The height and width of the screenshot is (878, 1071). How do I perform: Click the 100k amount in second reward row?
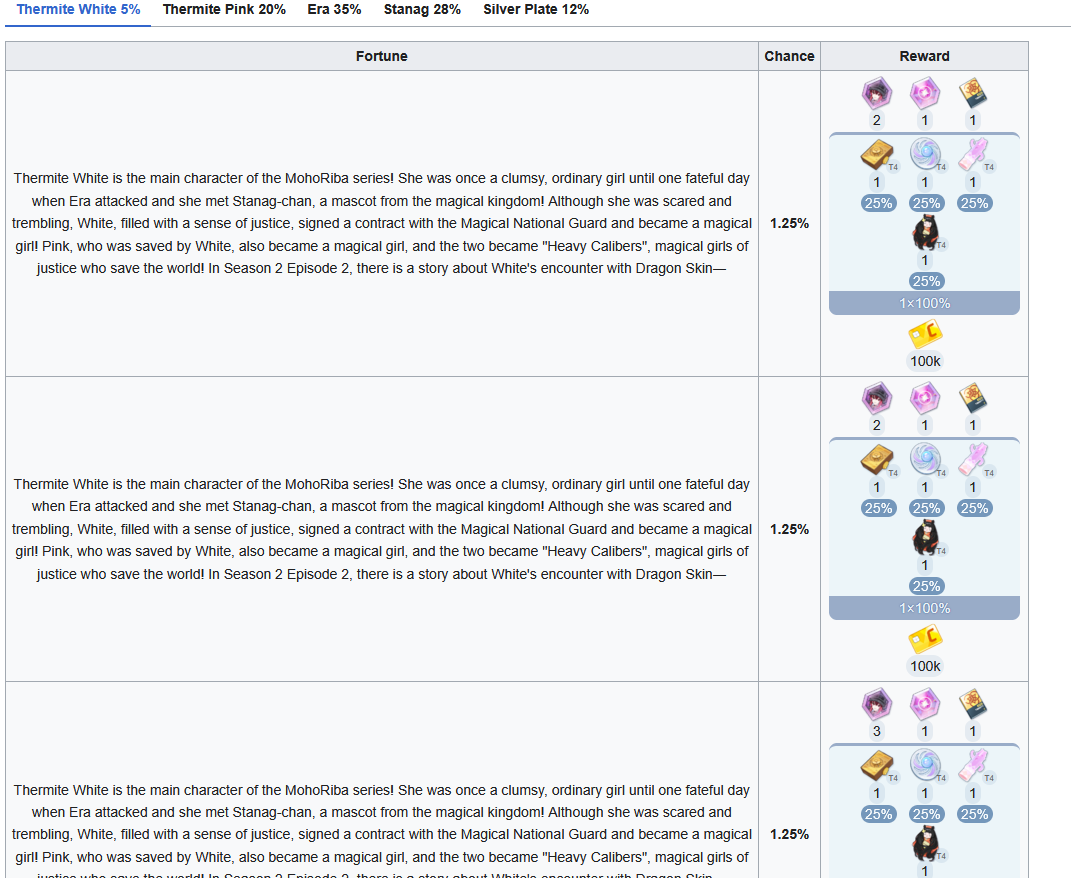[x=925, y=666]
